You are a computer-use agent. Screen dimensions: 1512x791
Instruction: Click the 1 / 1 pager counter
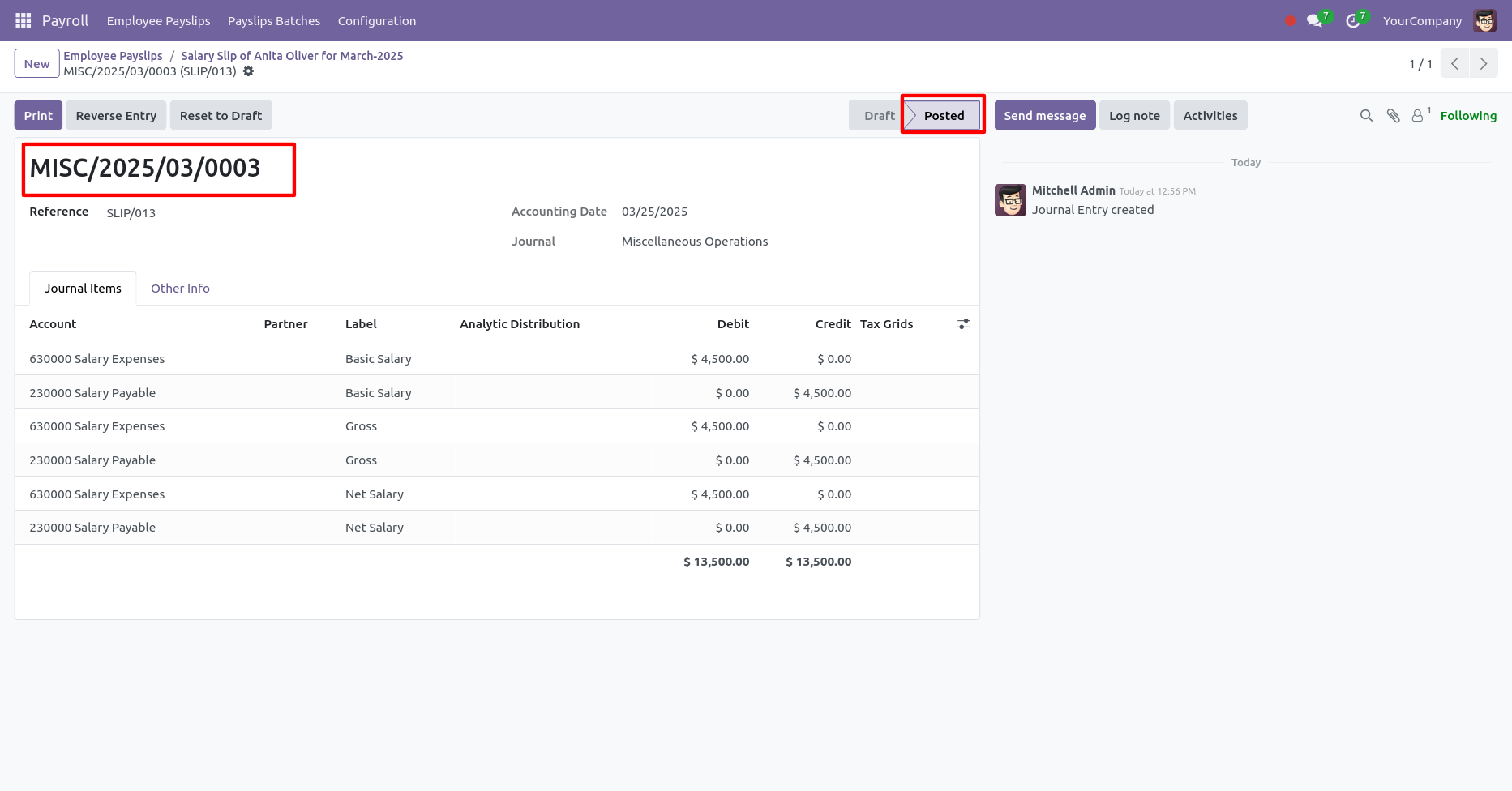(x=1420, y=64)
